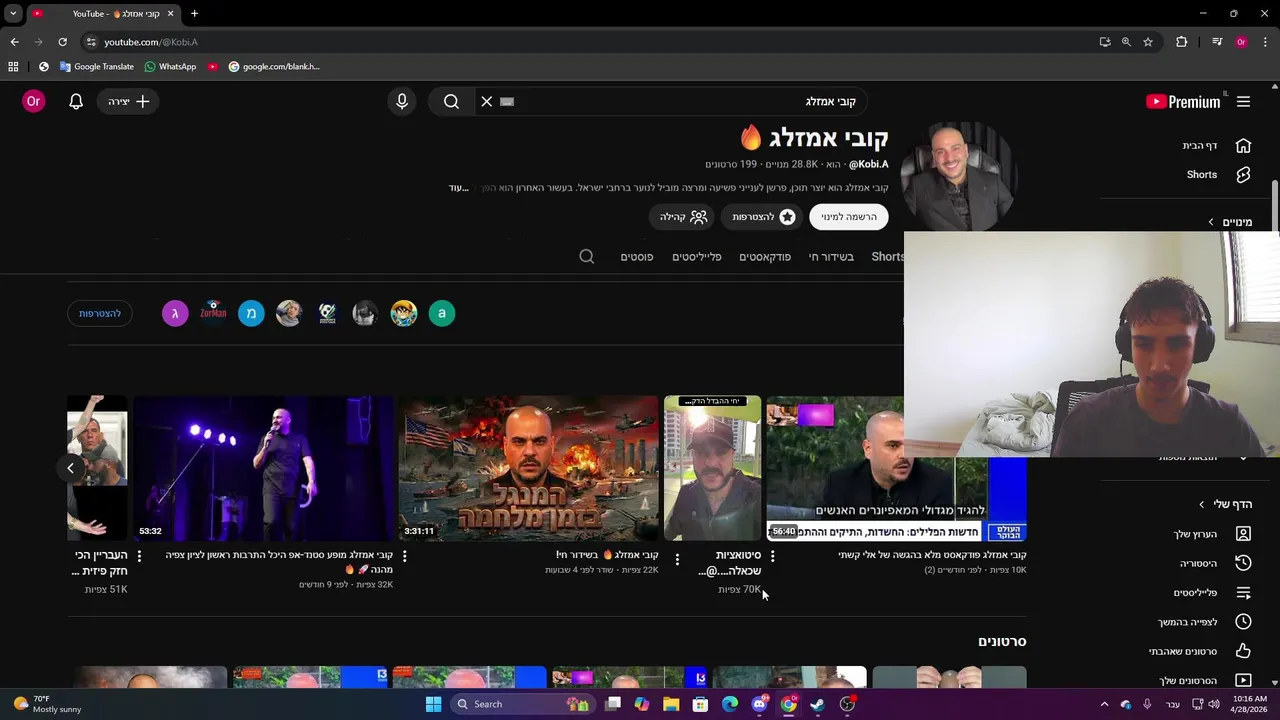This screenshot has height=720, width=1280.
Task: Switch to the בשידור חי tab
Action: pyautogui.click(x=831, y=257)
